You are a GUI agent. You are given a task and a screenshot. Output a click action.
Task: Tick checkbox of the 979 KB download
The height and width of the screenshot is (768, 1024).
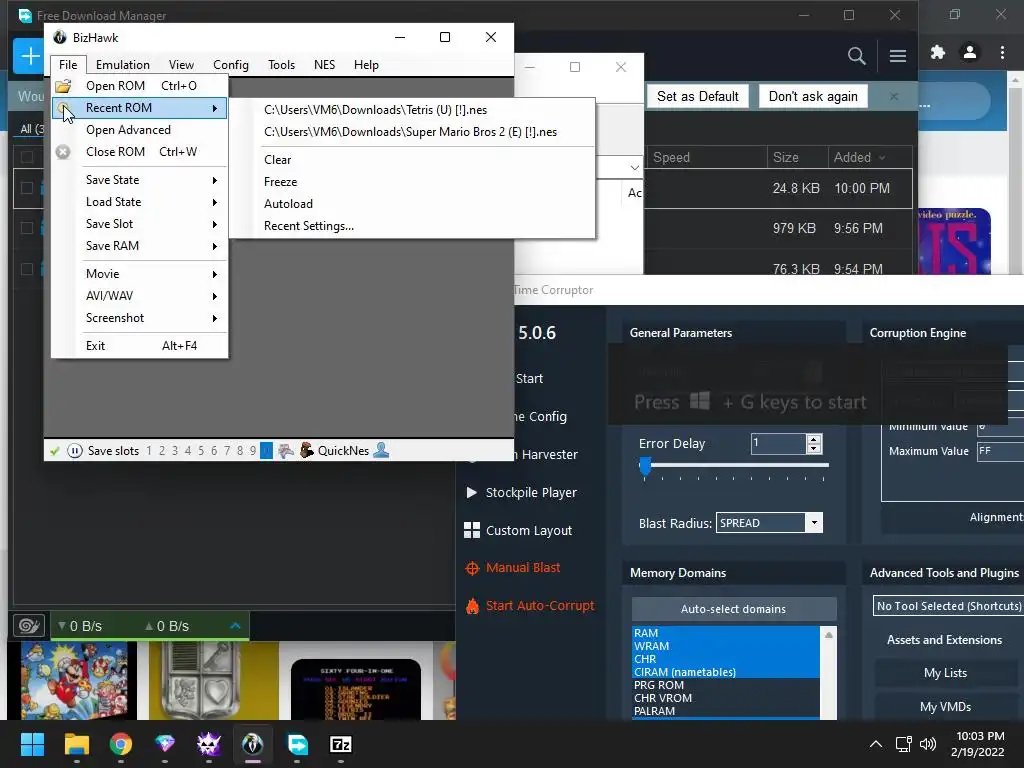click(27, 228)
